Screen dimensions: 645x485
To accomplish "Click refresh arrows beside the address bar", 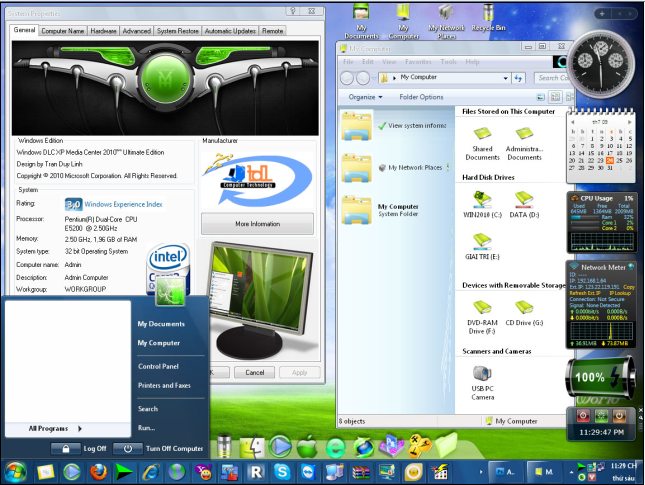I will pyautogui.click(x=518, y=78).
